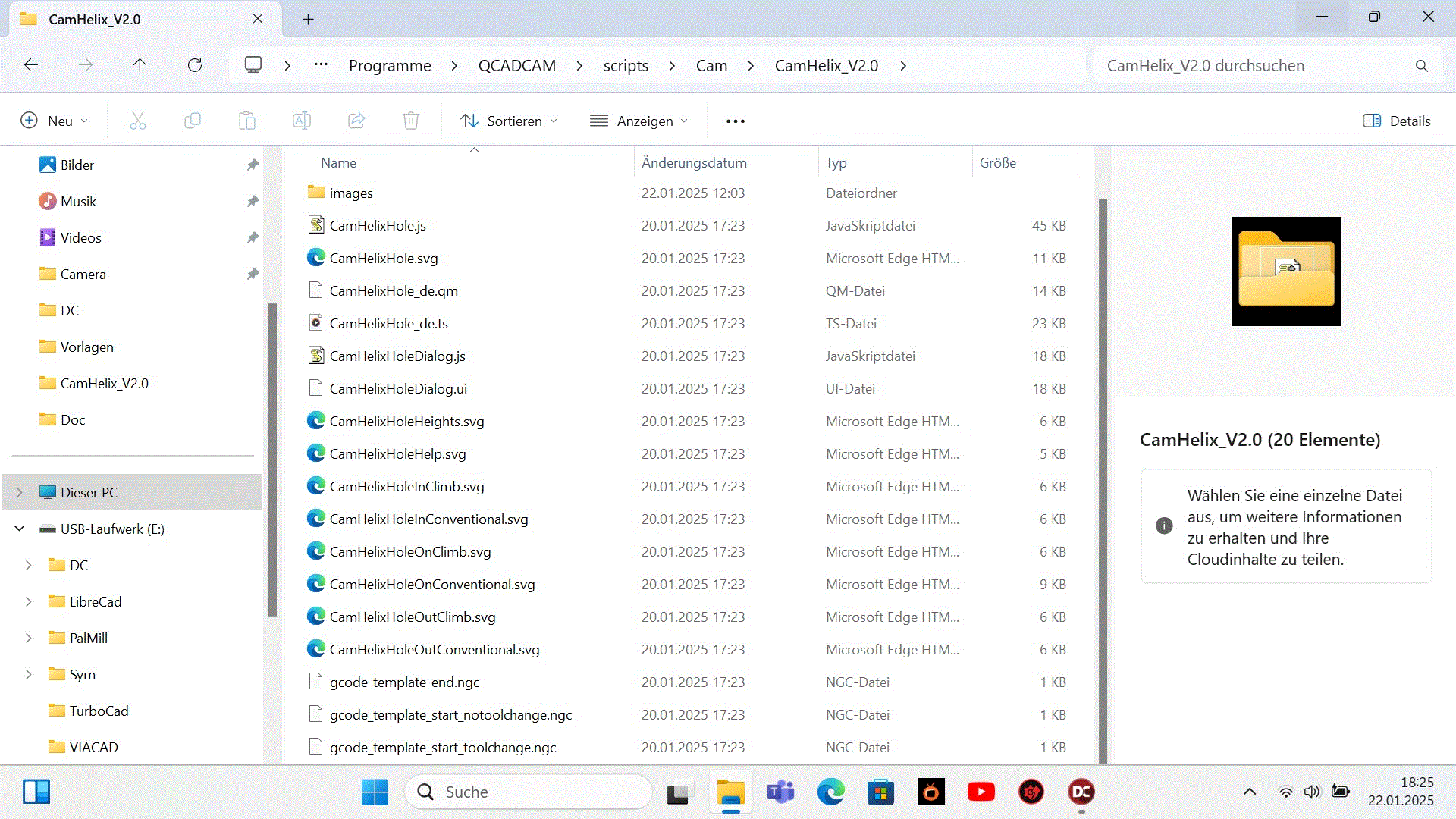Click the Copy icon in toolbar
Viewport: 1456px width, 819px height.
coord(193,121)
